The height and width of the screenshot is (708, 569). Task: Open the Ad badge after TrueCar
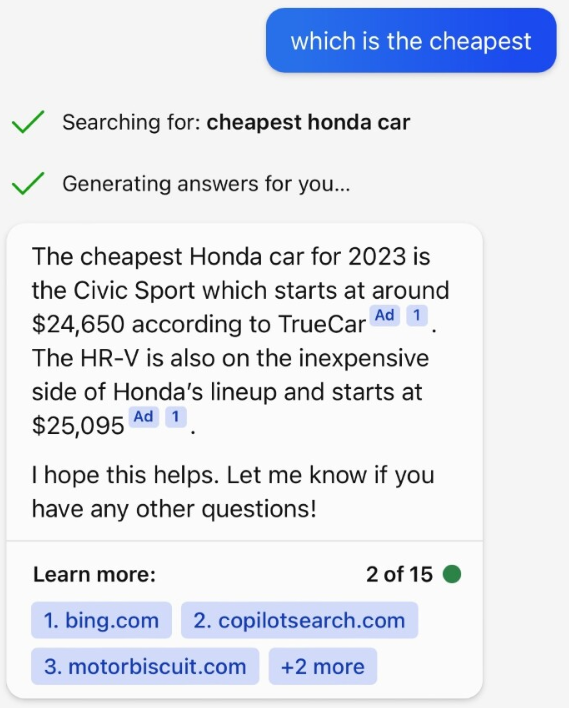point(385,316)
